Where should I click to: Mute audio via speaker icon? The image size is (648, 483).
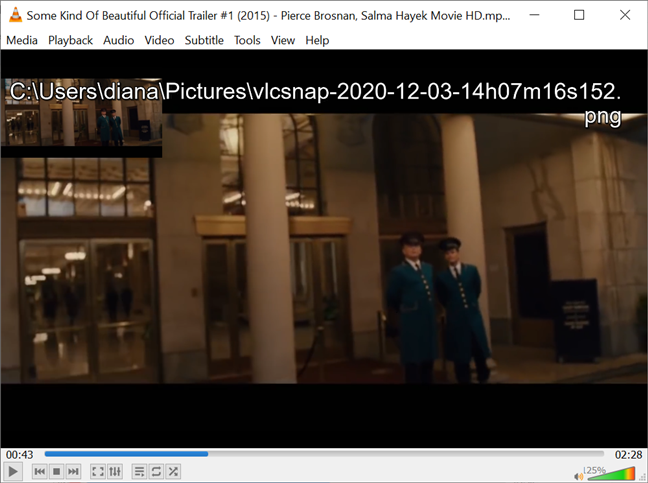(578, 476)
